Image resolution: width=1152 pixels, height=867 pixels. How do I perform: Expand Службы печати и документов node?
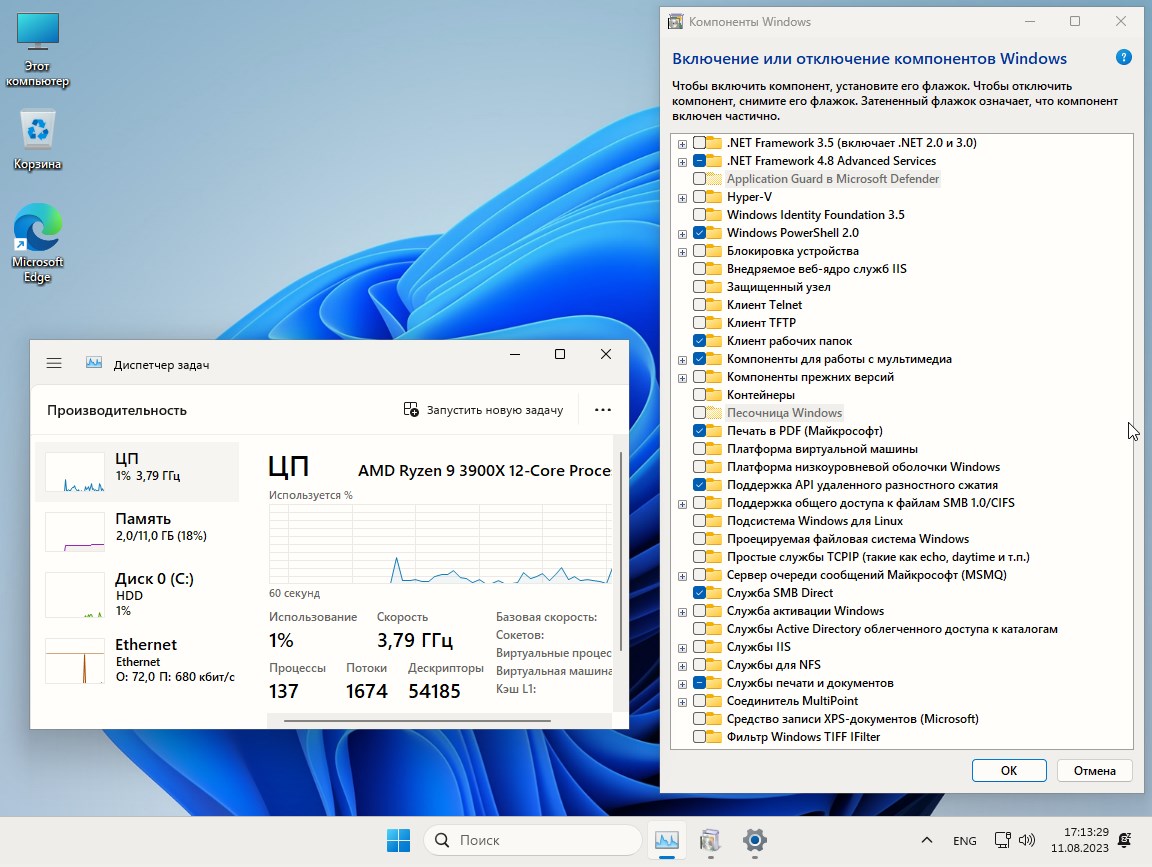click(683, 684)
